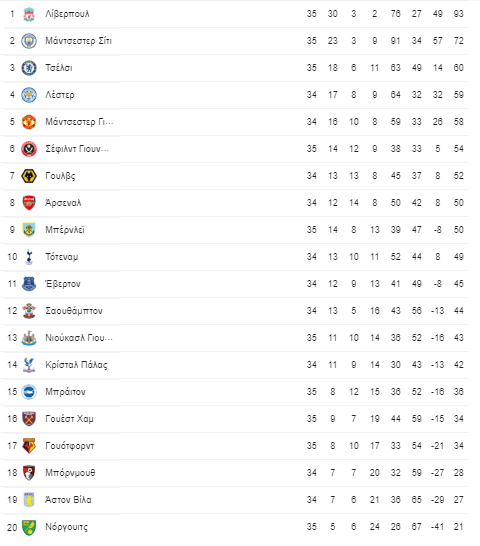Open the Άστον Βίλα team link
Image resolution: width=480 pixels, height=546 pixels.
[x=68, y=500]
